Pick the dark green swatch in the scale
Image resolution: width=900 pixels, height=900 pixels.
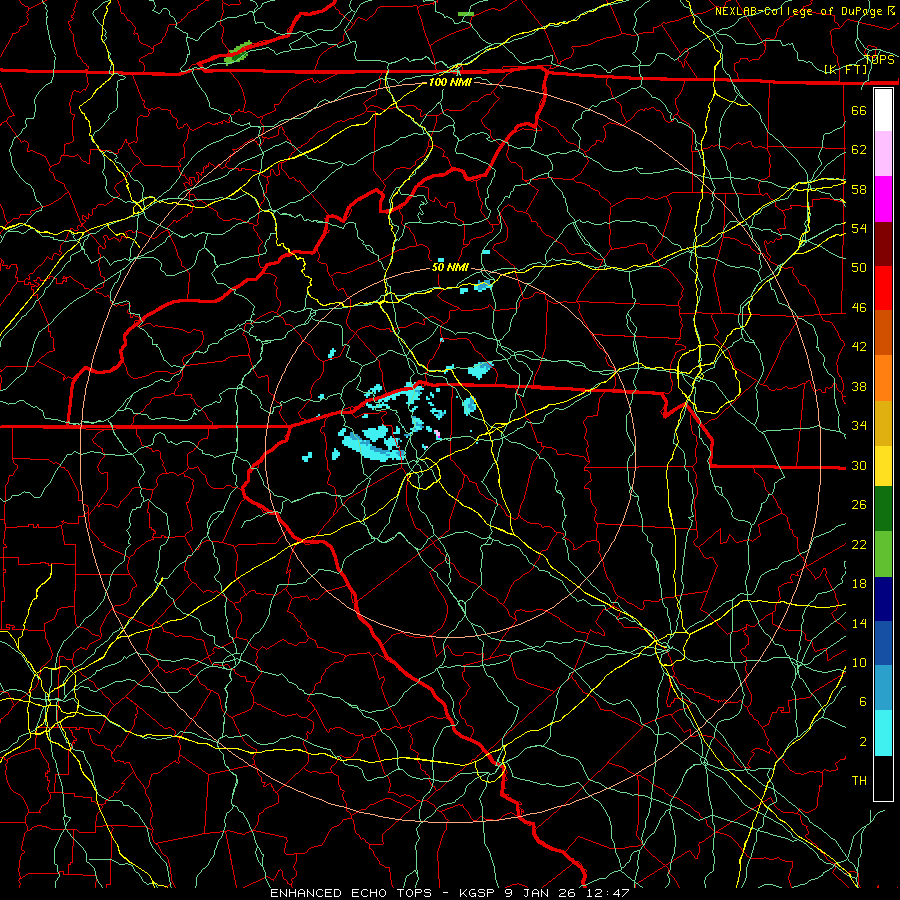click(x=883, y=509)
